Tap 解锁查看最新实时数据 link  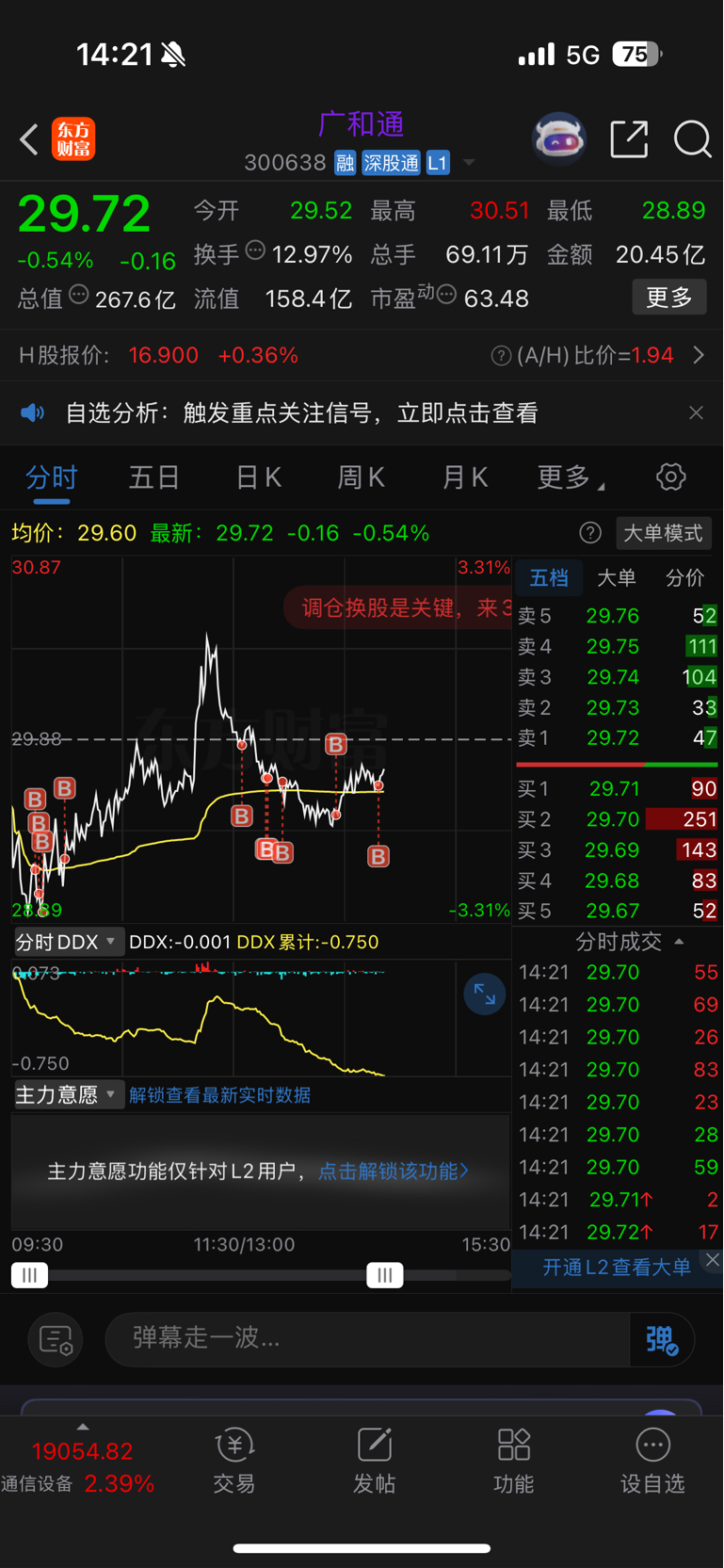tap(220, 1095)
